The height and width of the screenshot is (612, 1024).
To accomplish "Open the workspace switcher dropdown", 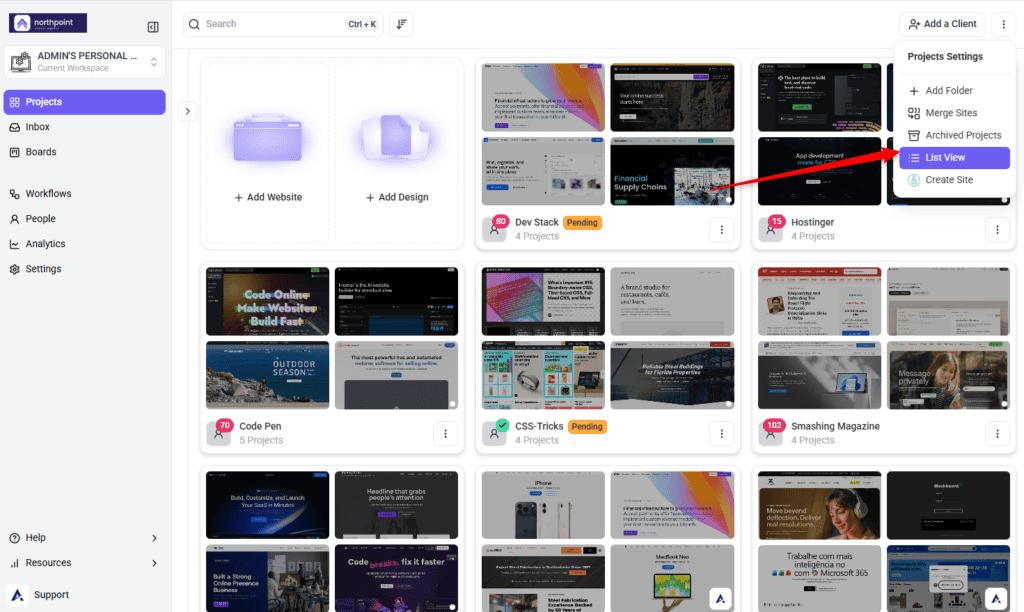I will (84, 61).
